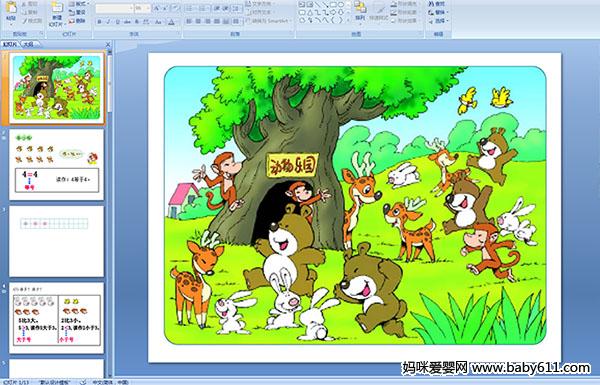The width and height of the screenshot is (600, 385).
Task: Click the font color icon
Action: tap(171, 22)
